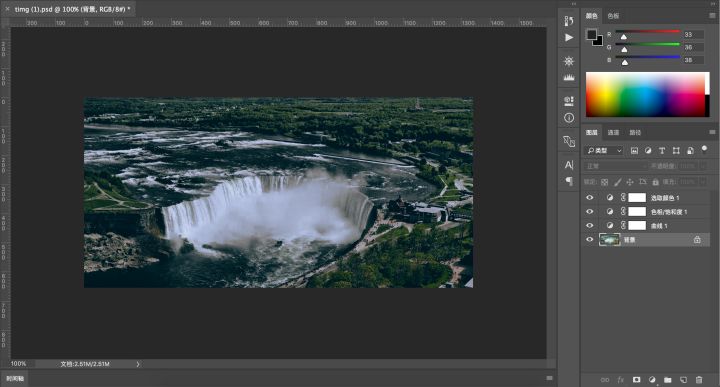Switch to the Color tab
The width and height of the screenshot is (720, 387).
[591, 16]
